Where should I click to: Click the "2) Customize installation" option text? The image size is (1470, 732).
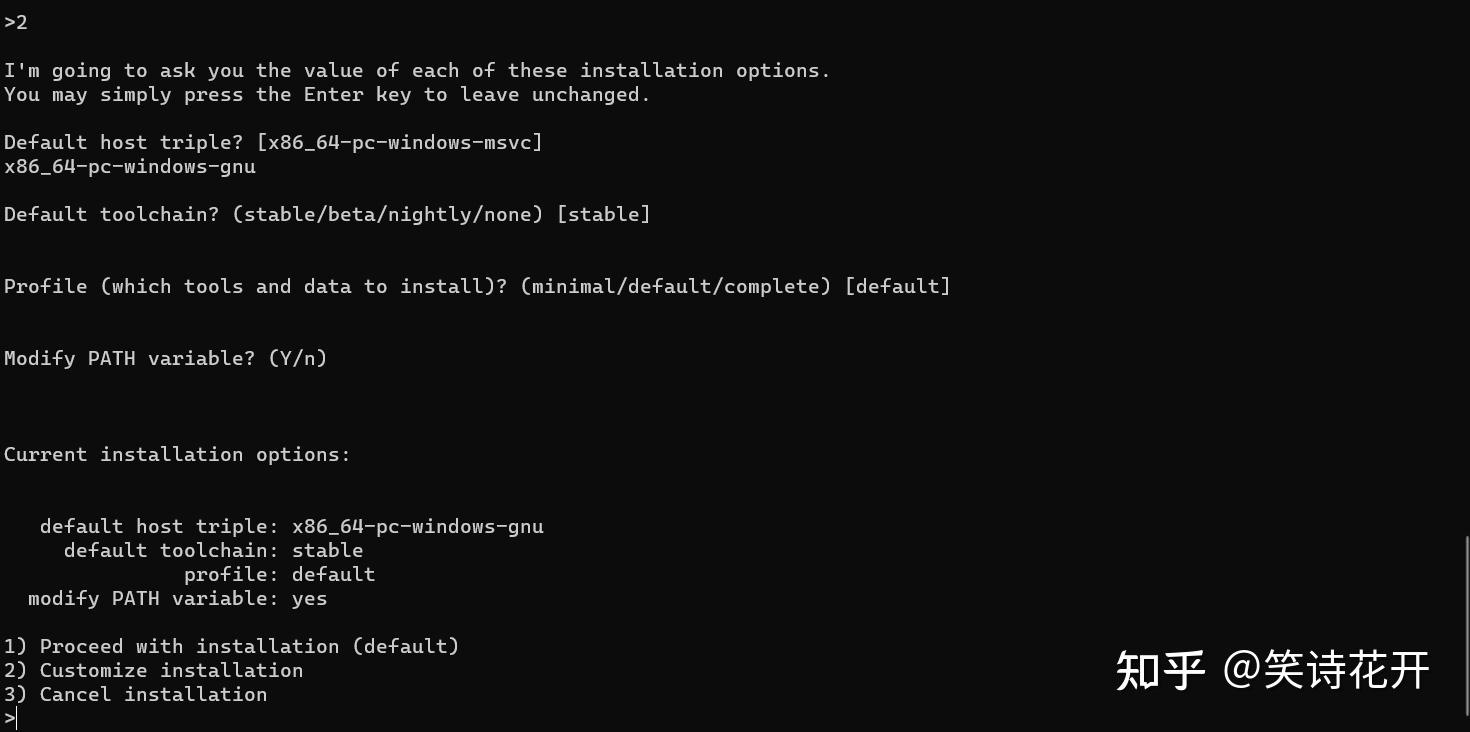tap(153, 670)
